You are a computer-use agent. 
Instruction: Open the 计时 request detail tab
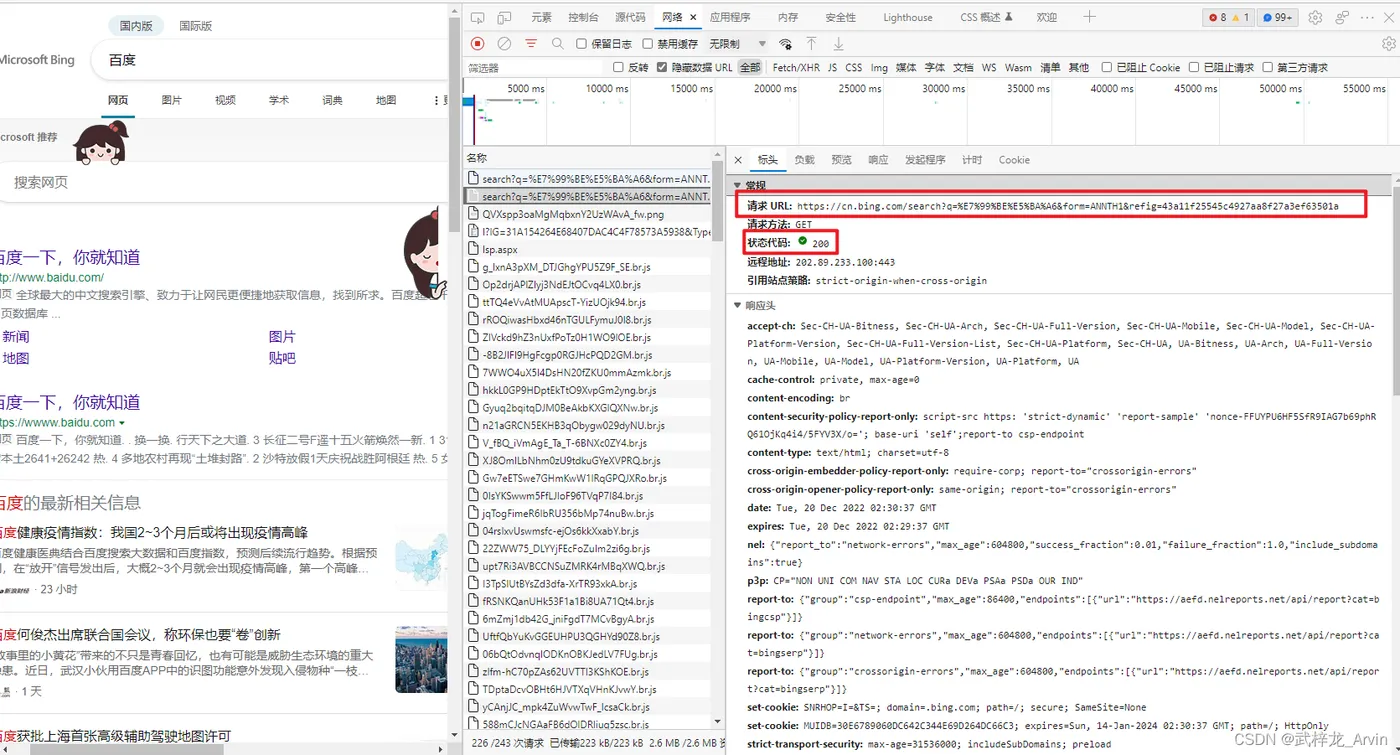point(972,160)
